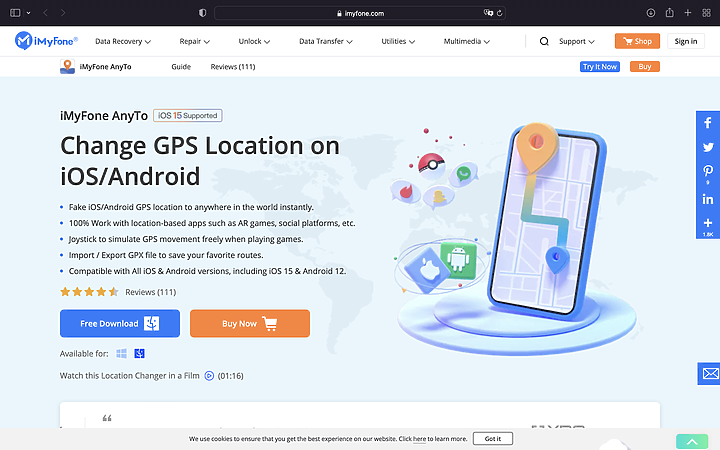
Task: Share the page on Twitter
Action: coord(708,147)
